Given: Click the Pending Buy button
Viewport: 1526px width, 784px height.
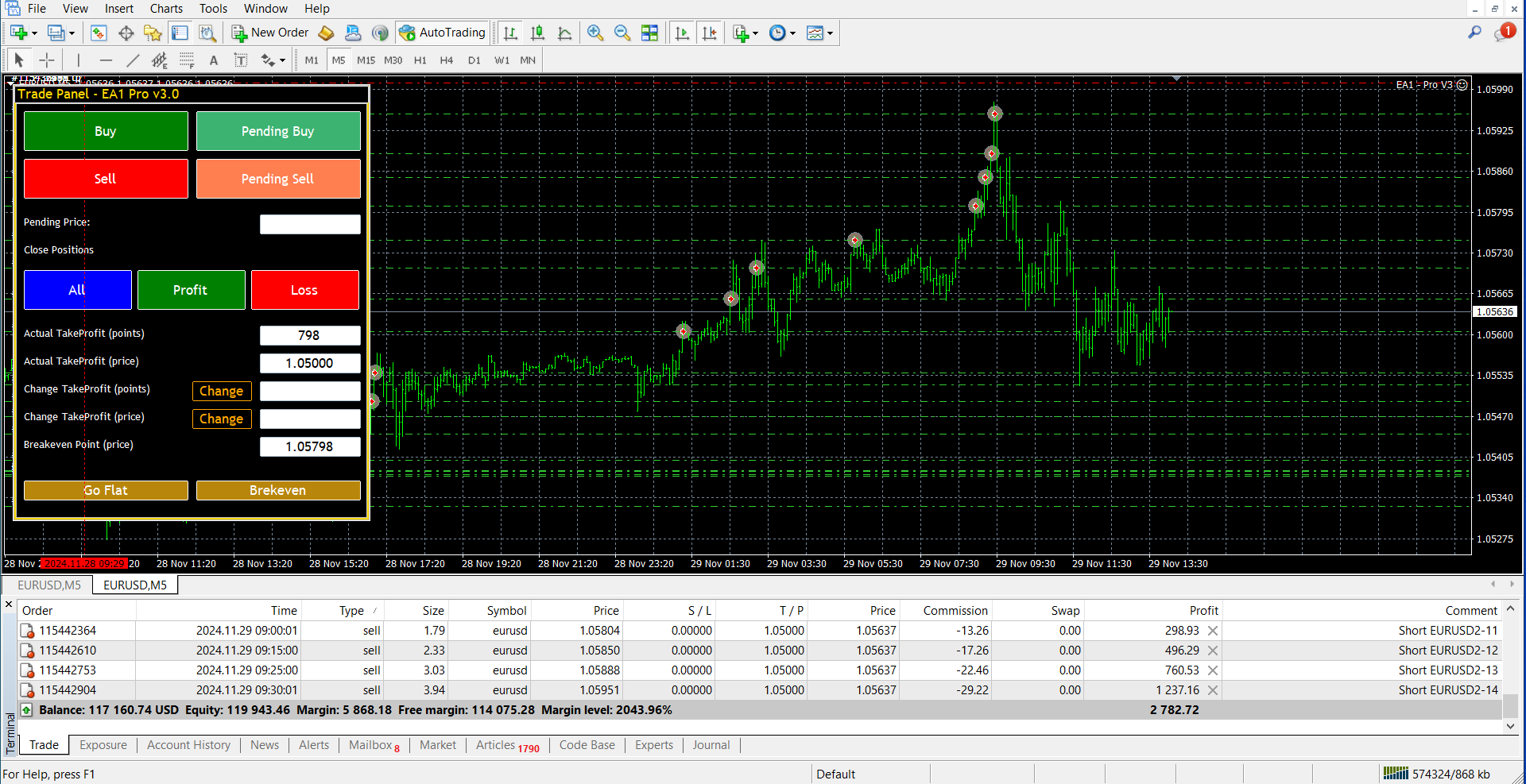Looking at the screenshot, I should pyautogui.click(x=278, y=131).
